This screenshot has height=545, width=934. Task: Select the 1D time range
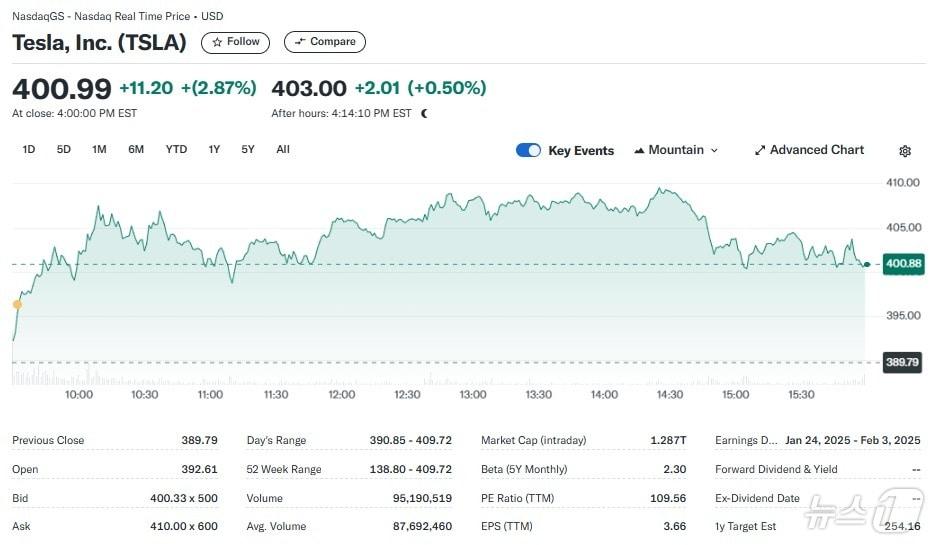point(29,149)
